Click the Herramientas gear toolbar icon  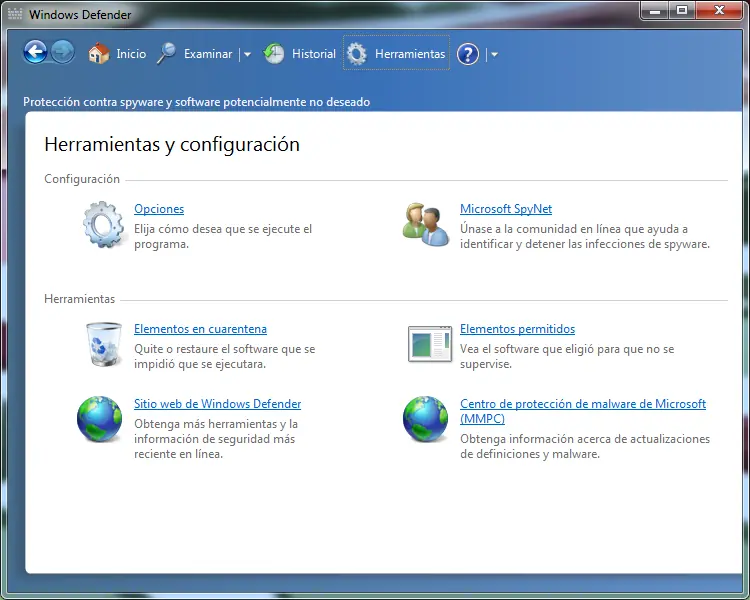click(357, 54)
